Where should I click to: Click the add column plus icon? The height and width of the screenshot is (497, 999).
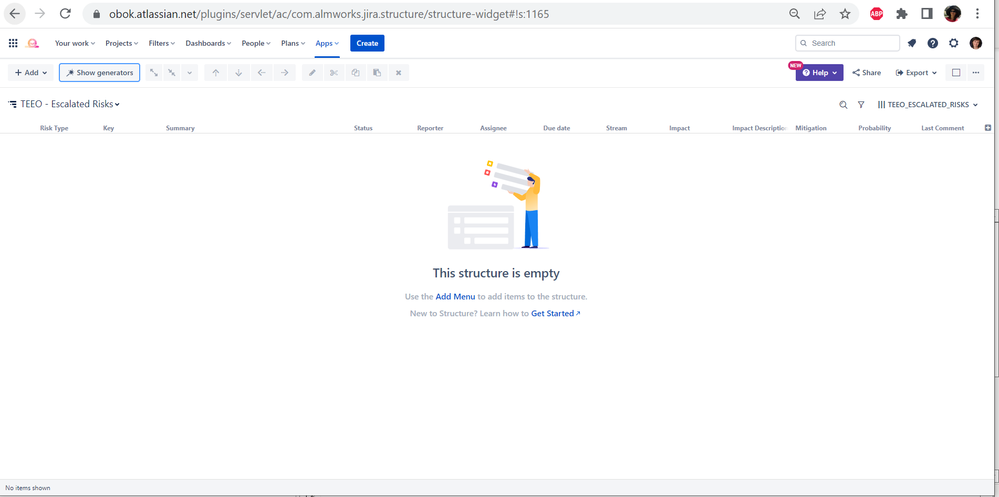coord(988,127)
